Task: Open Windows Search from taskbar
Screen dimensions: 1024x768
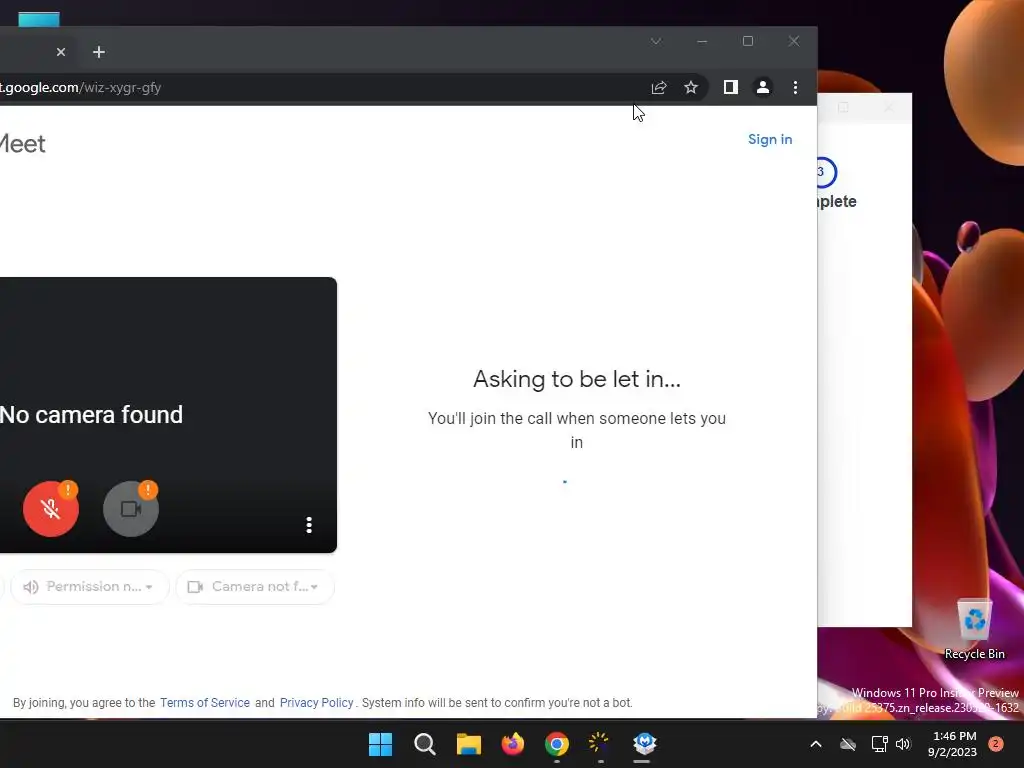Action: pos(424,744)
